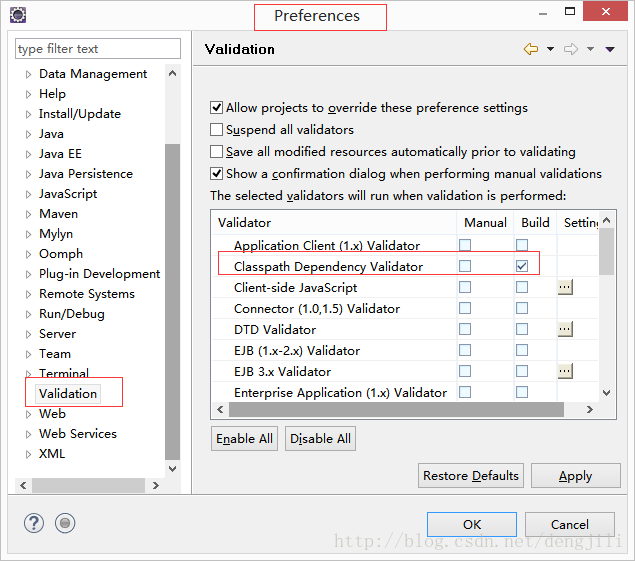
Task: Check Build for EJB (1.x-2.x) Validator
Action: click(x=522, y=350)
